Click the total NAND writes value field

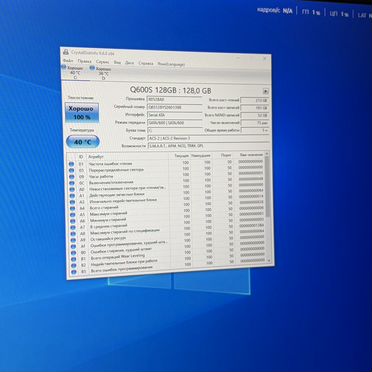[x=255, y=116]
